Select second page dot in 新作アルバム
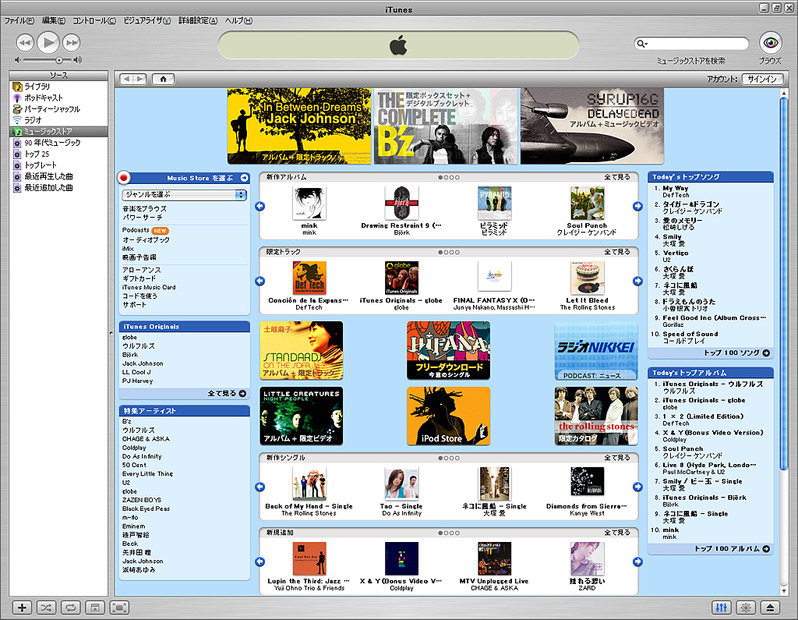This screenshot has height=620, width=798. (446, 178)
